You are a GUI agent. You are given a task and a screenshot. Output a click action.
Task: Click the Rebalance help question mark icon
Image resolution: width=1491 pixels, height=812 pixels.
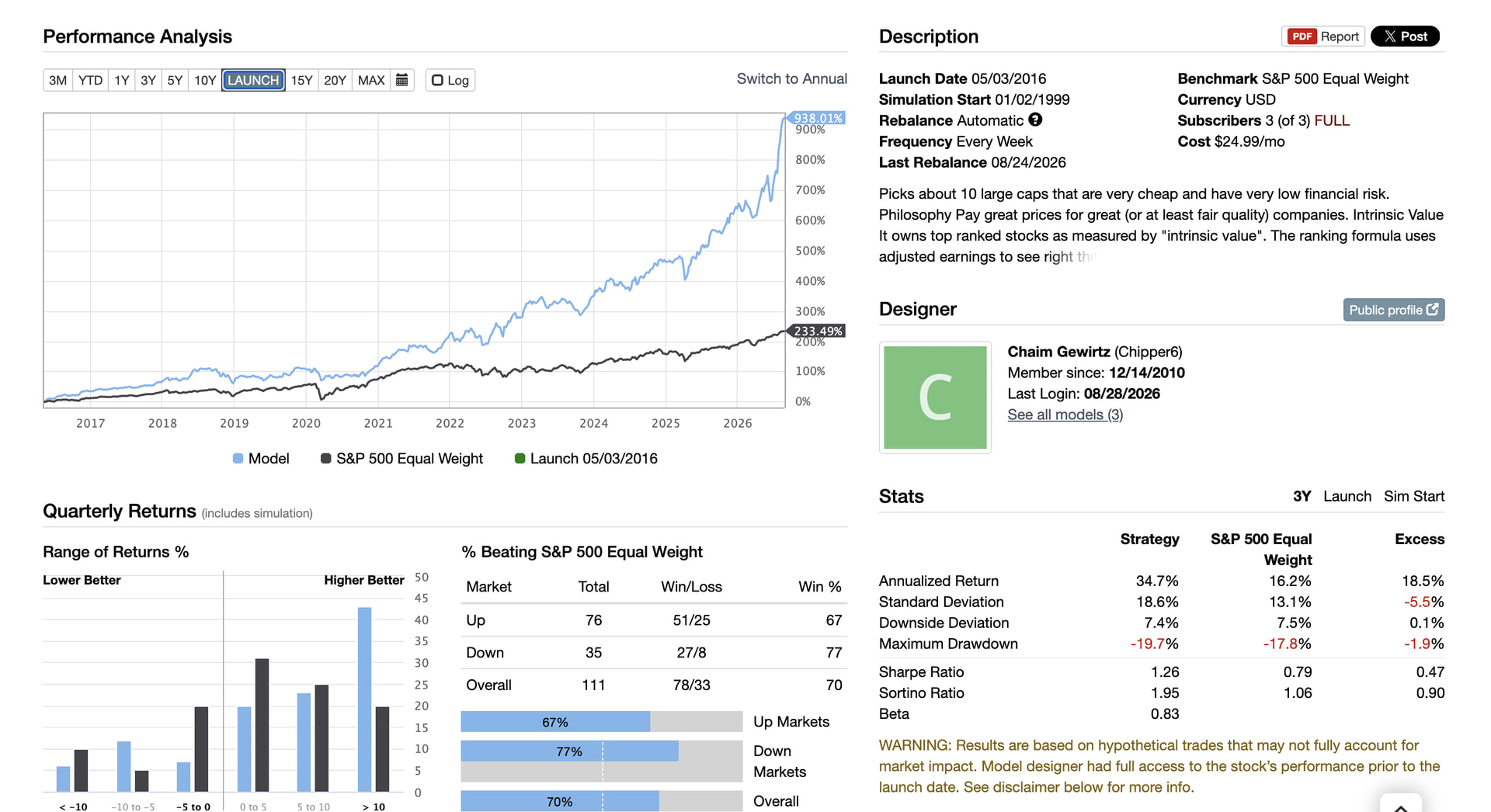pyautogui.click(x=1035, y=120)
